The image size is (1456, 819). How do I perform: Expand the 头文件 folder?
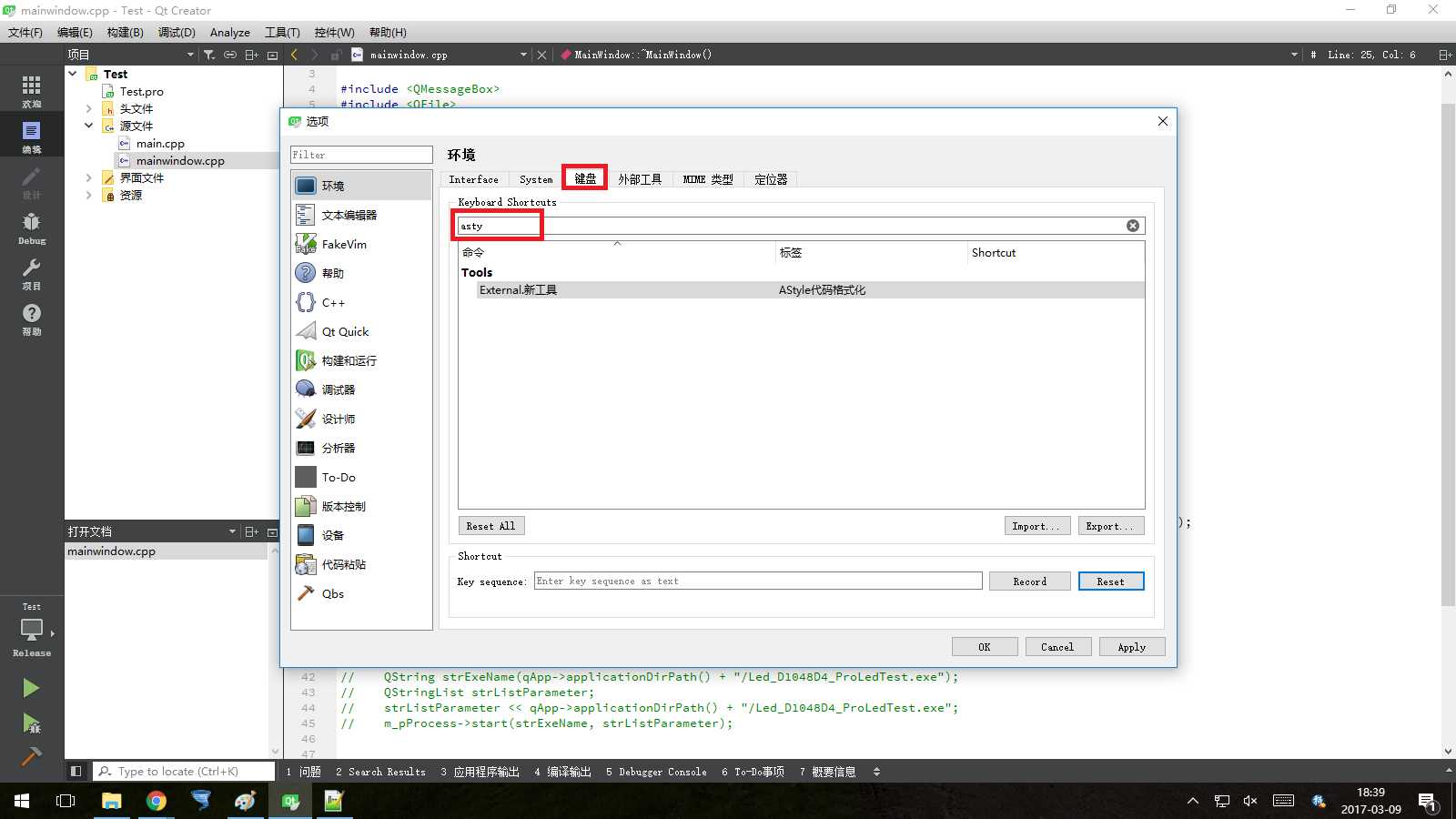pyautogui.click(x=89, y=108)
